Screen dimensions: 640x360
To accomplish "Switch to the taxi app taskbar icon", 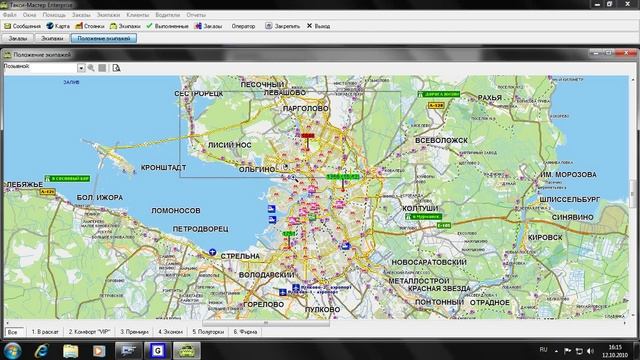I will [x=187, y=351].
